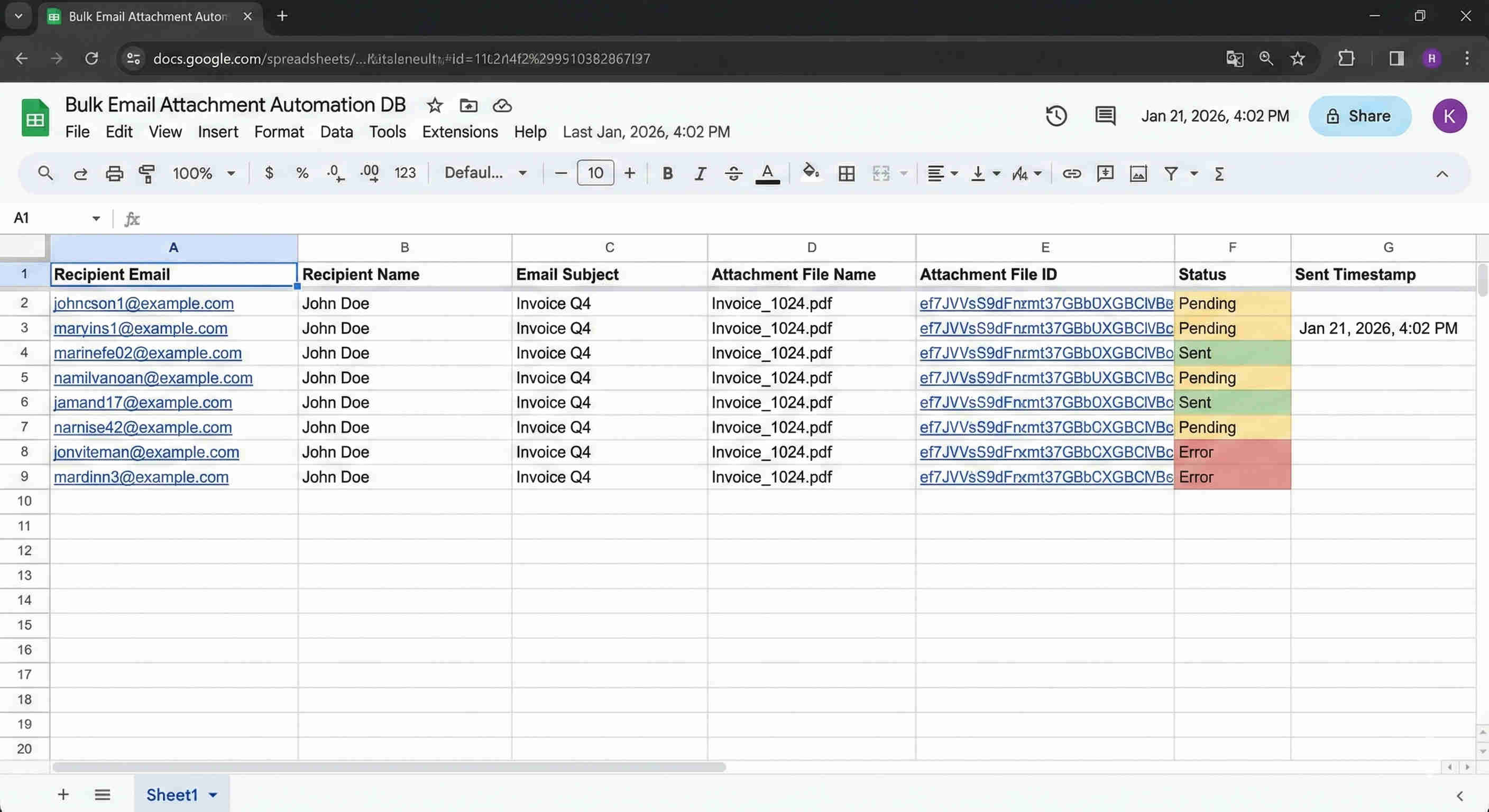Select the Error status cell in row 8
Image resolution: width=1489 pixels, height=812 pixels.
pyautogui.click(x=1233, y=452)
